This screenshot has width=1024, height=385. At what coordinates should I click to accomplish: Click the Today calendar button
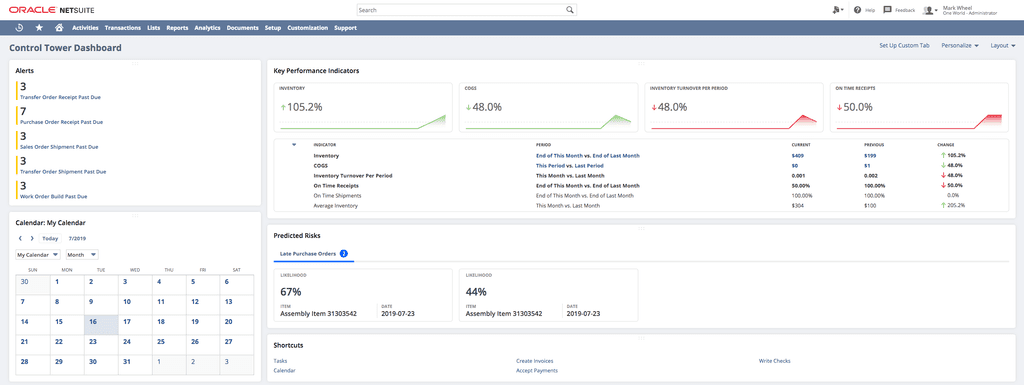50,238
